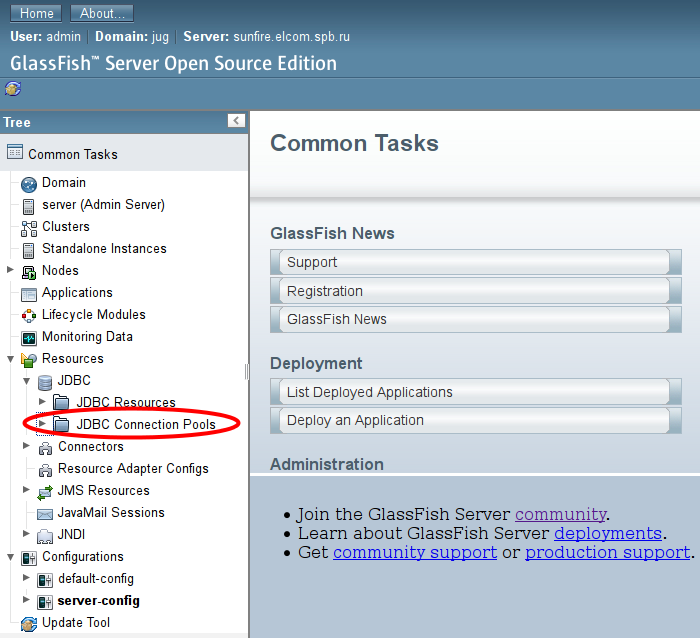Click the Deploy an Application button
700x638 pixels.
(469, 420)
